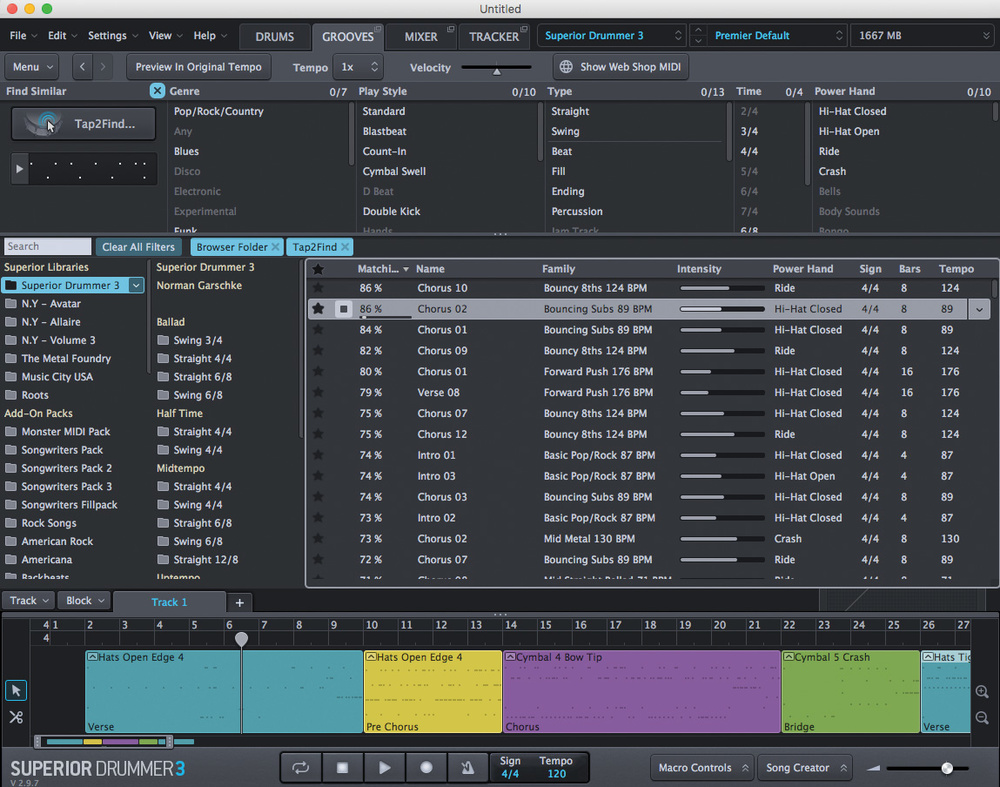Viewport: 1000px width, 787px height.
Task: Sort by favorites star column header
Action: (318, 268)
